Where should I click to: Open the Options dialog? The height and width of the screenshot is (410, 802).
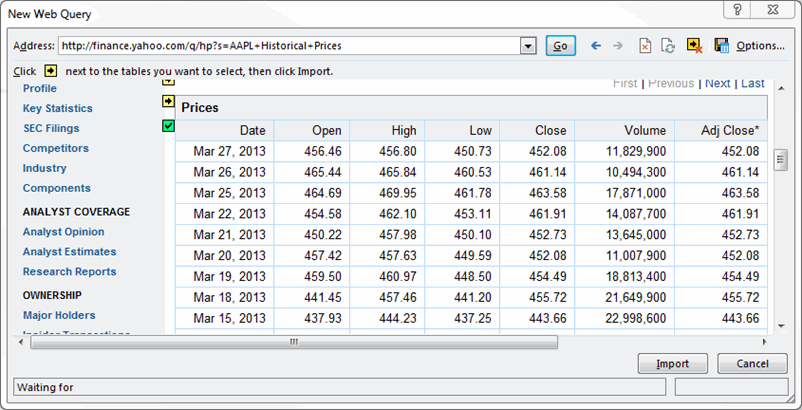click(x=761, y=46)
